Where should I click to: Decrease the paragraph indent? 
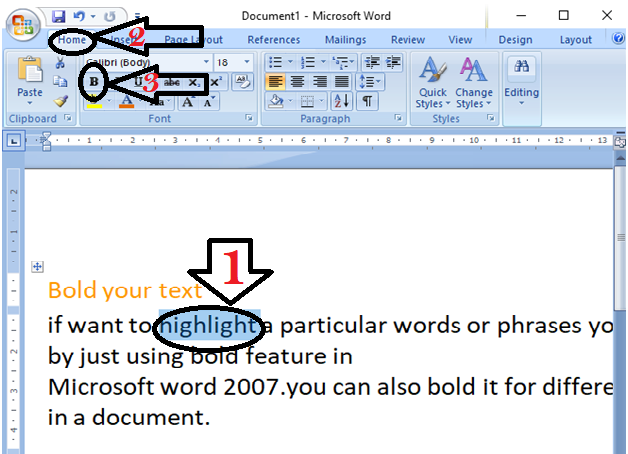(372, 62)
